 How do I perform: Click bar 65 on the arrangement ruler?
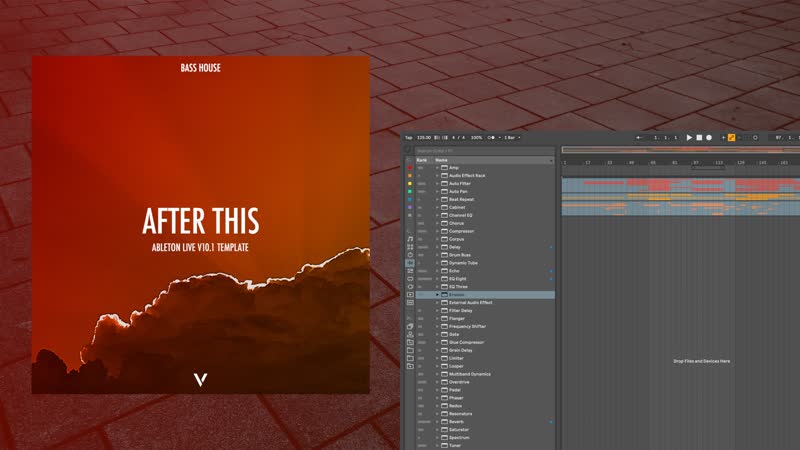click(x=653, y=163)
